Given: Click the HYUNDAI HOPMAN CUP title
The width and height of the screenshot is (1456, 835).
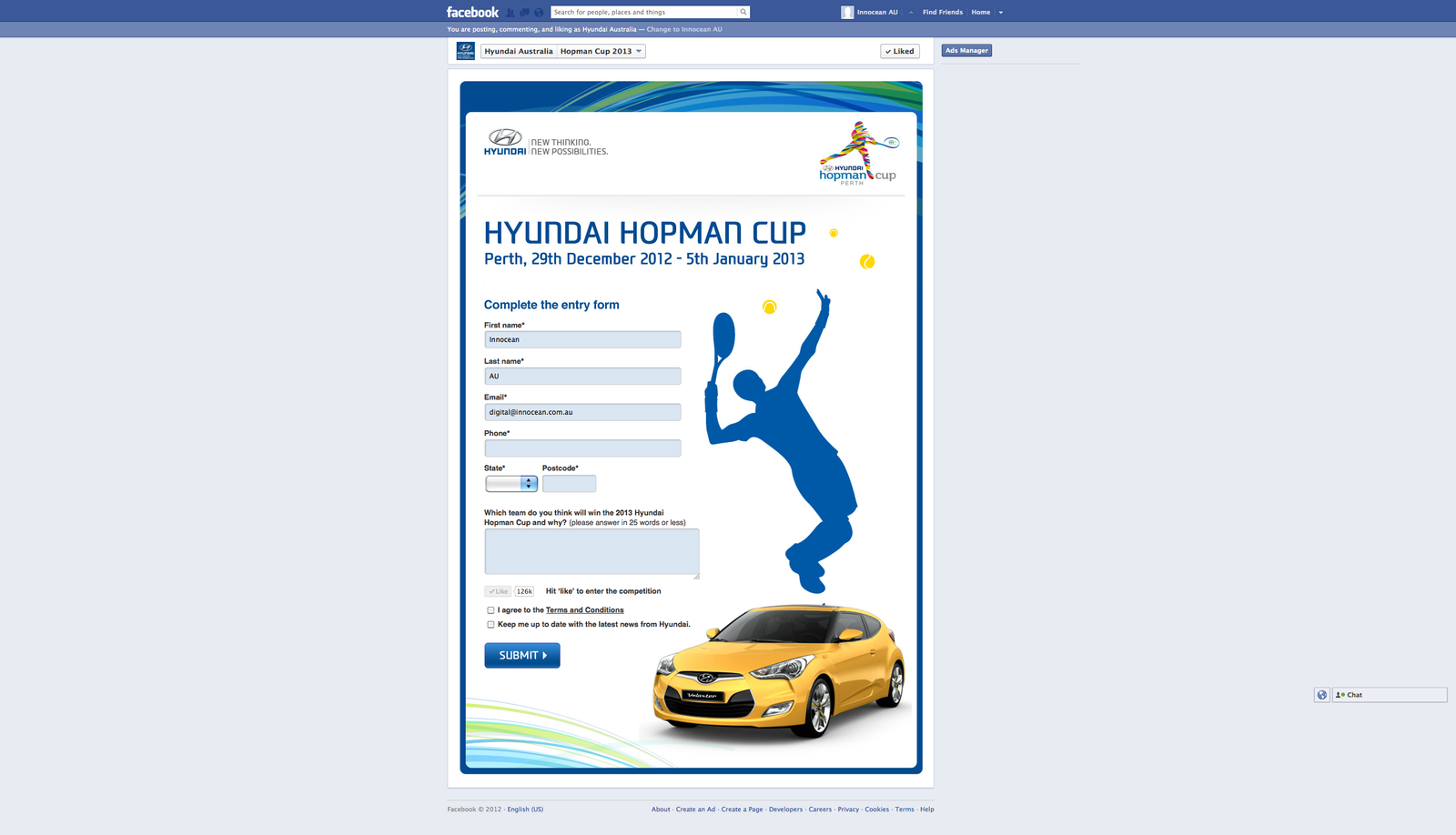Looking at the screenshot, I should tap(645, 233).
